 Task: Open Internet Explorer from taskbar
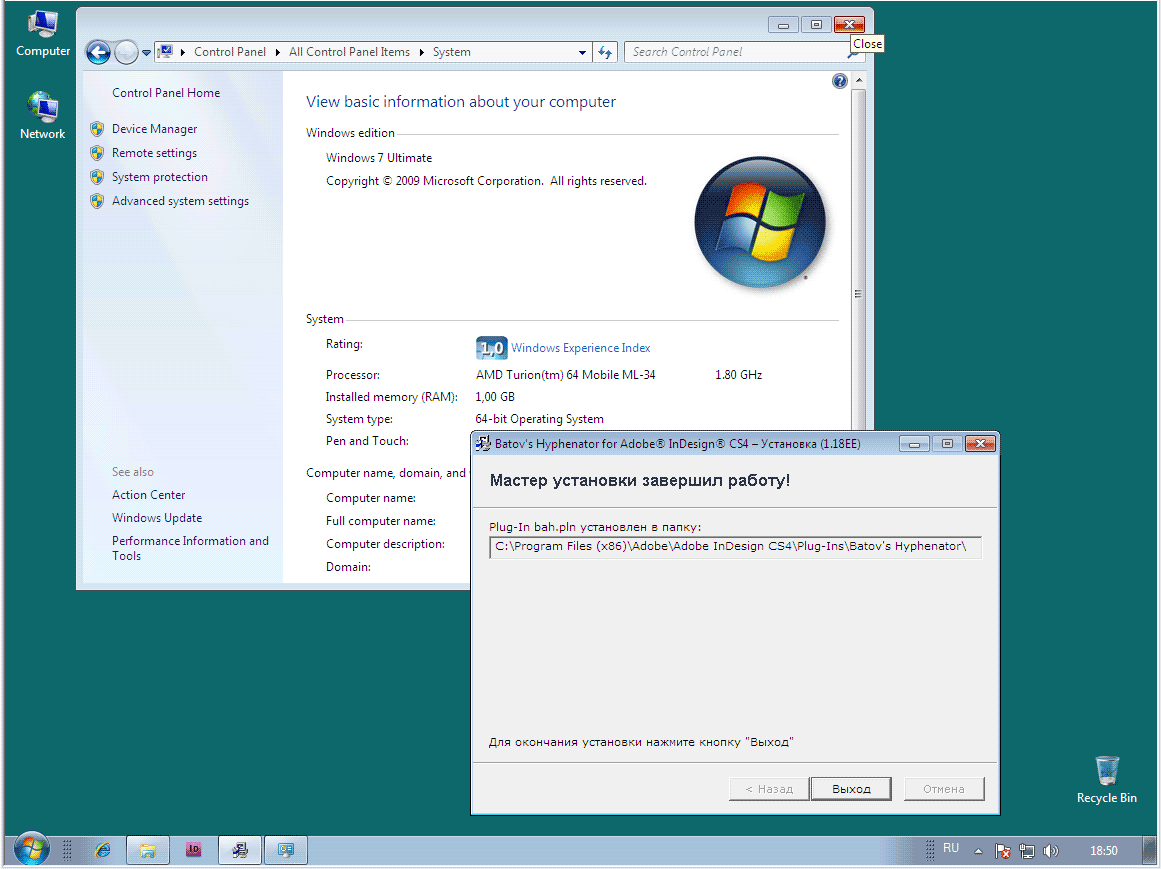(102, 850)
